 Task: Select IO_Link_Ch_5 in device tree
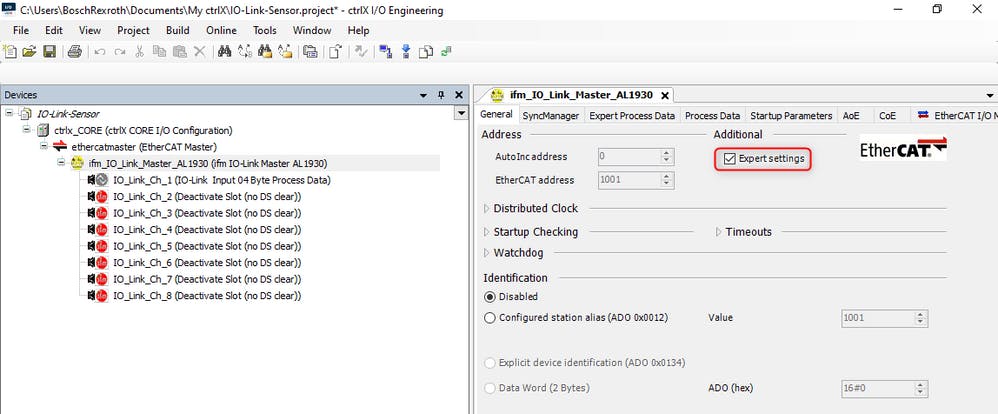point(207,246)
